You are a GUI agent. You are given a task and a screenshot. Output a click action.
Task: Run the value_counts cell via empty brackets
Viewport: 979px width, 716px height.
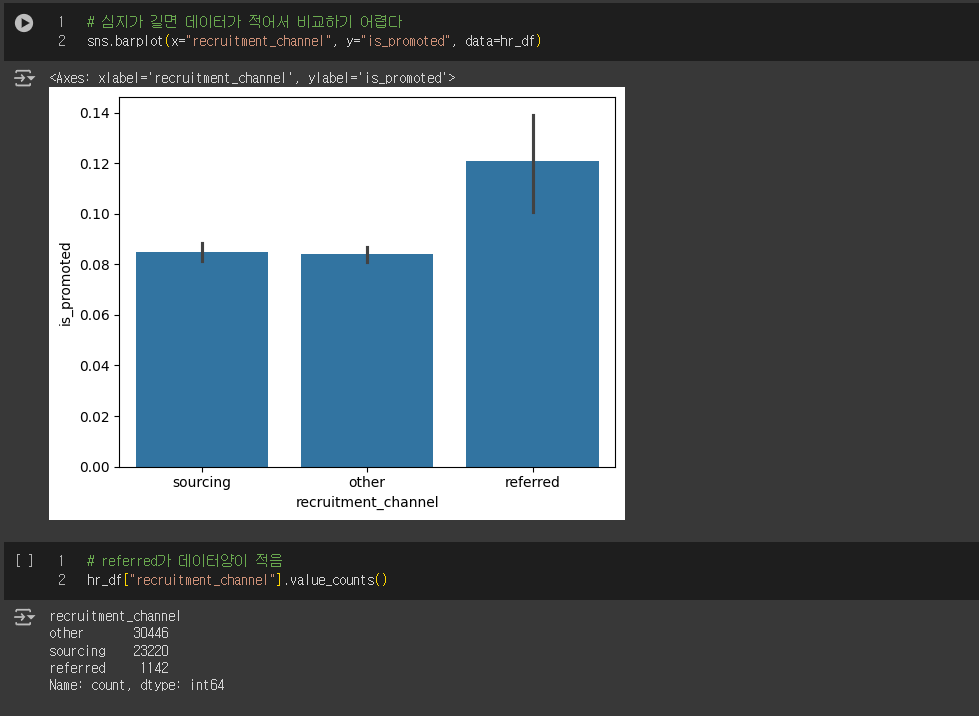[24, 561]
